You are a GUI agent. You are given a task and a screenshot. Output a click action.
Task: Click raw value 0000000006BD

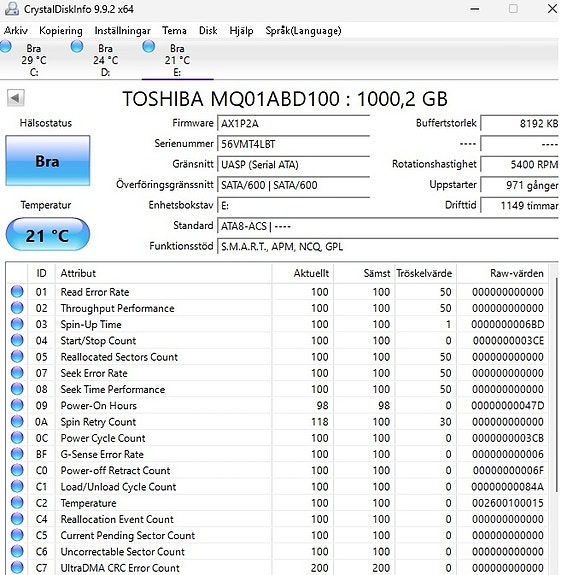(x=508, y=324)
